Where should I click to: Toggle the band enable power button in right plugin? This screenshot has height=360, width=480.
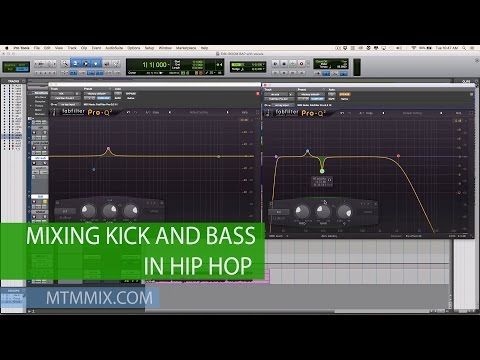click(271, 203)
